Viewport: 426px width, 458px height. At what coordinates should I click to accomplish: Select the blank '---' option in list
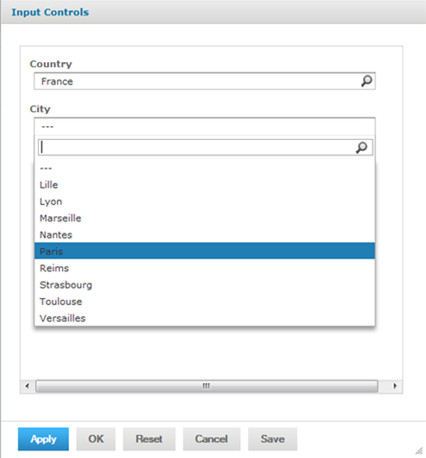(205, 168)
